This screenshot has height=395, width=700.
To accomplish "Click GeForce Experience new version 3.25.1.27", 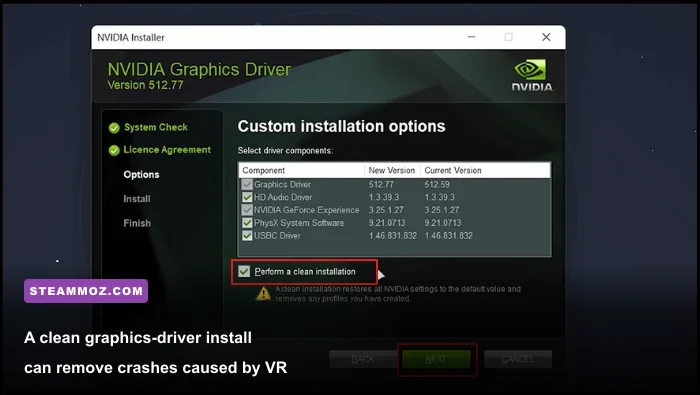I will (x=386, y=210).
